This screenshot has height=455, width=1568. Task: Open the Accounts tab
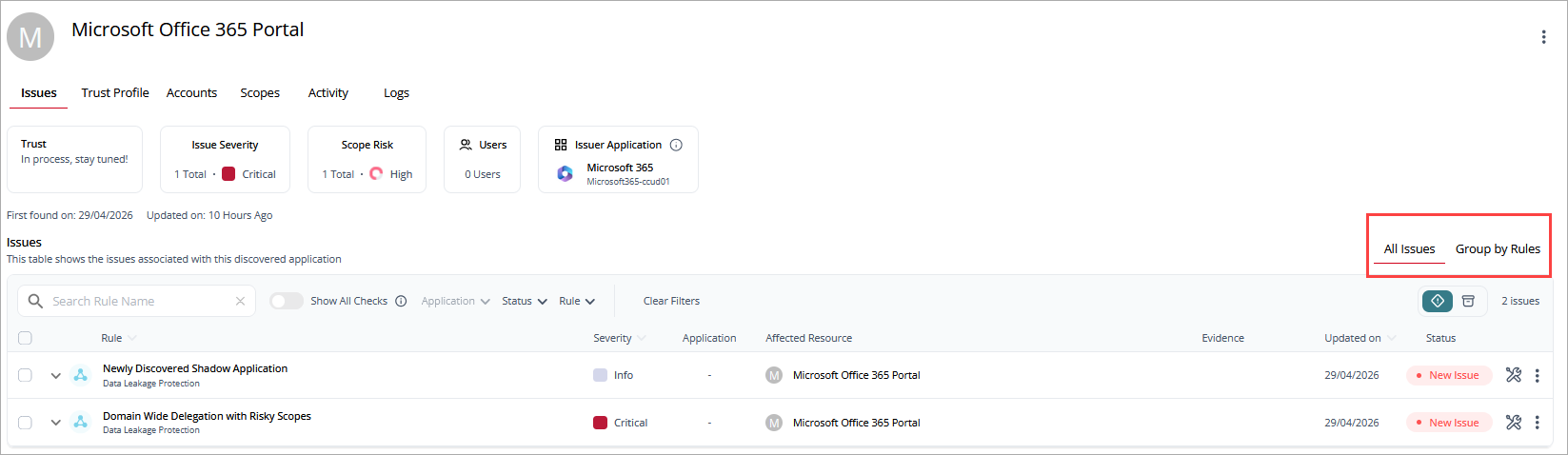coord(191,92)
